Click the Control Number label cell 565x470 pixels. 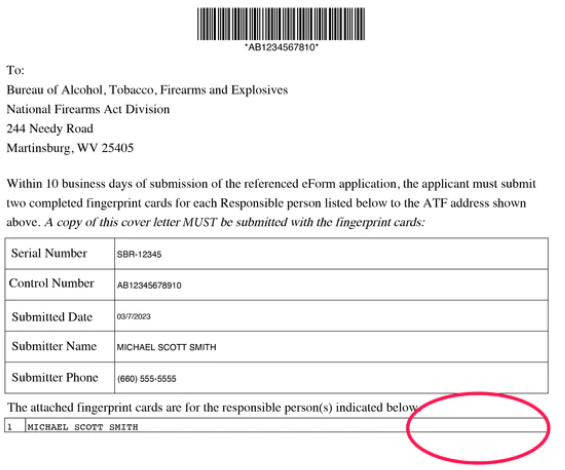click(60, 284)
